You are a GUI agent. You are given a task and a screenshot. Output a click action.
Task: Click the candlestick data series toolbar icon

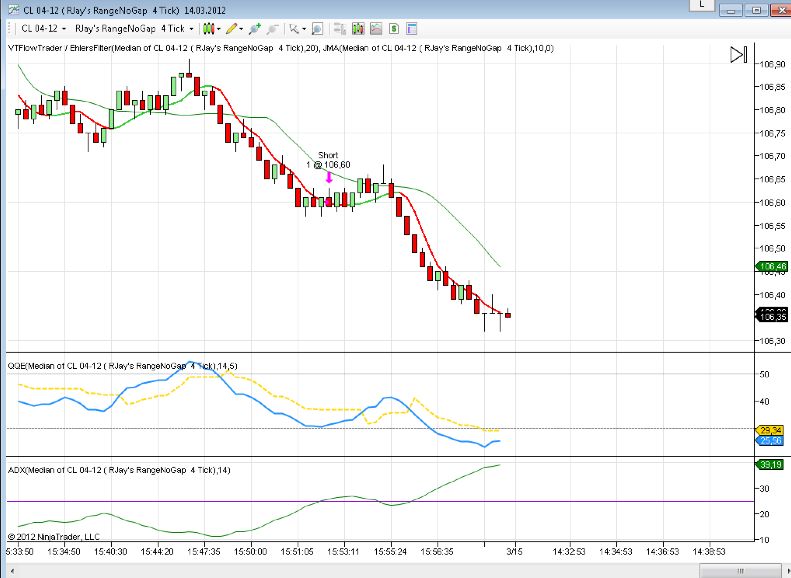coord(358,29)
